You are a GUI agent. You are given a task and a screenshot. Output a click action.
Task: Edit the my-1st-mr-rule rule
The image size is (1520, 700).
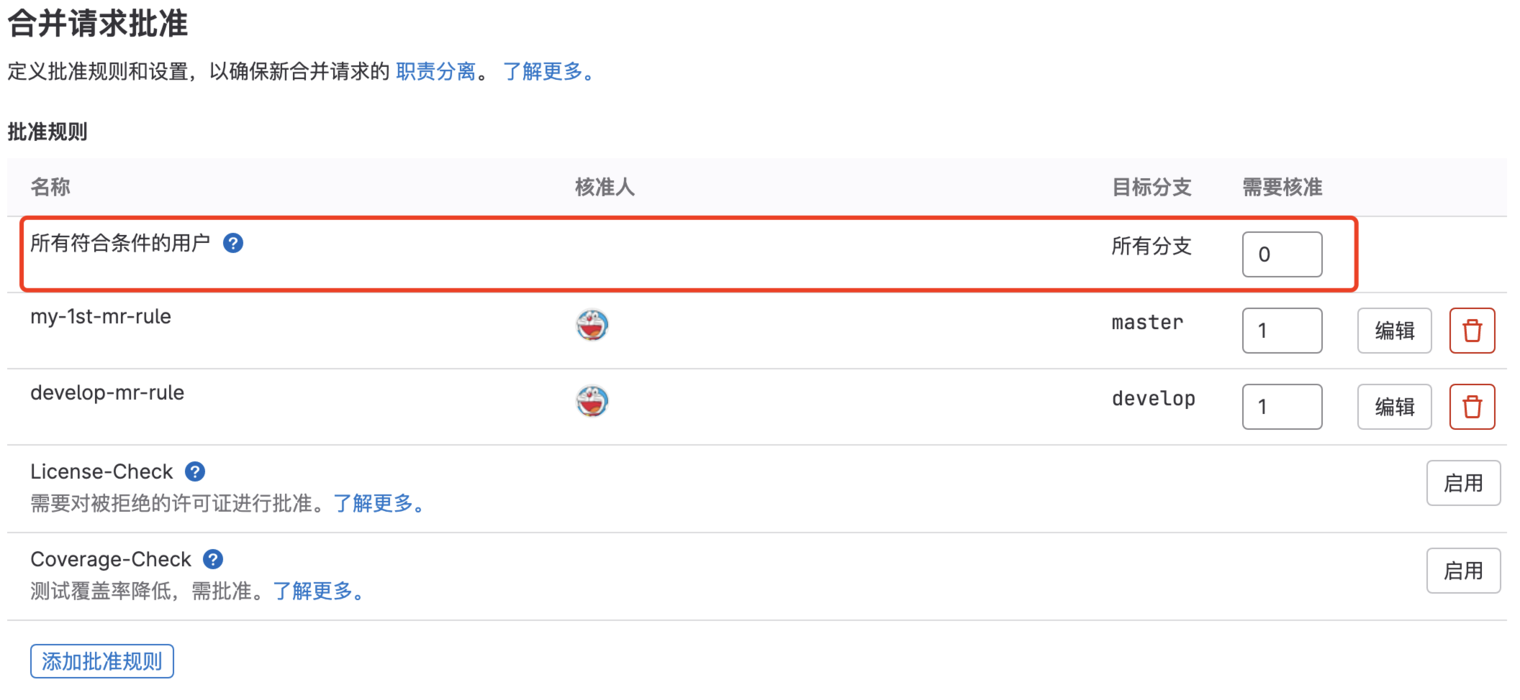tap(1394, 331)
